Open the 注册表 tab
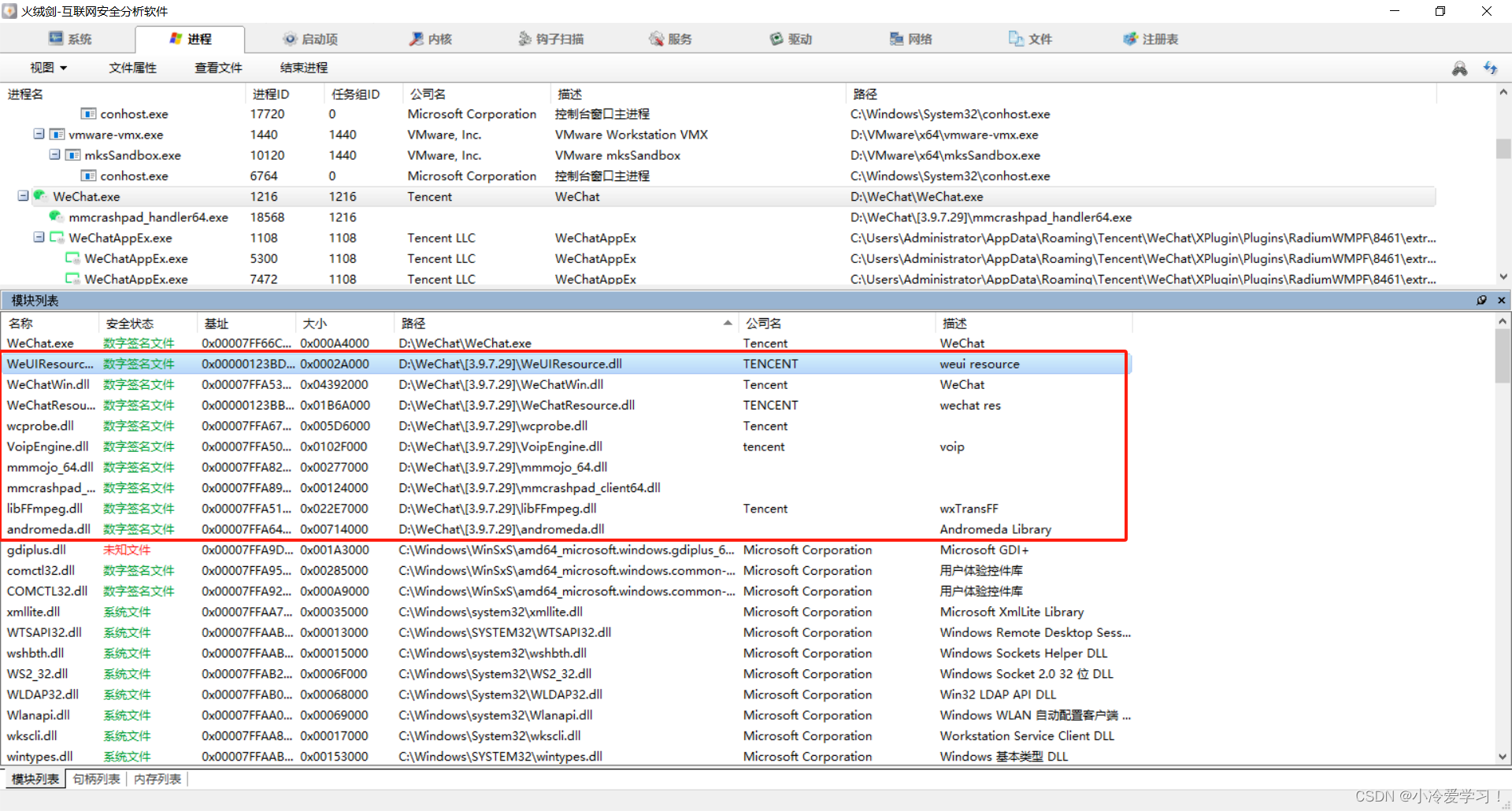The width and height of the screenshot is (1512, 811). 1151,39
